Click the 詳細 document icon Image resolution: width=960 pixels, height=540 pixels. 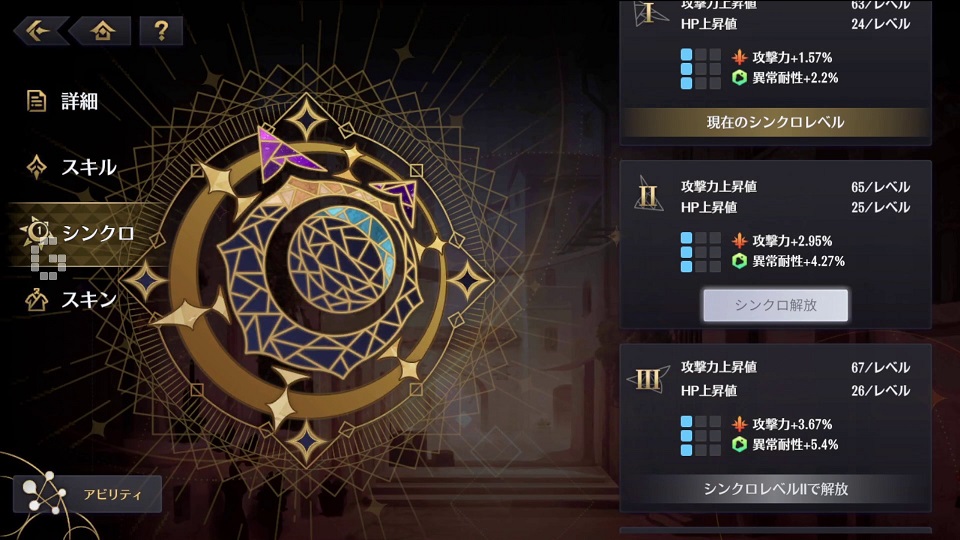[x=37, y=101]
